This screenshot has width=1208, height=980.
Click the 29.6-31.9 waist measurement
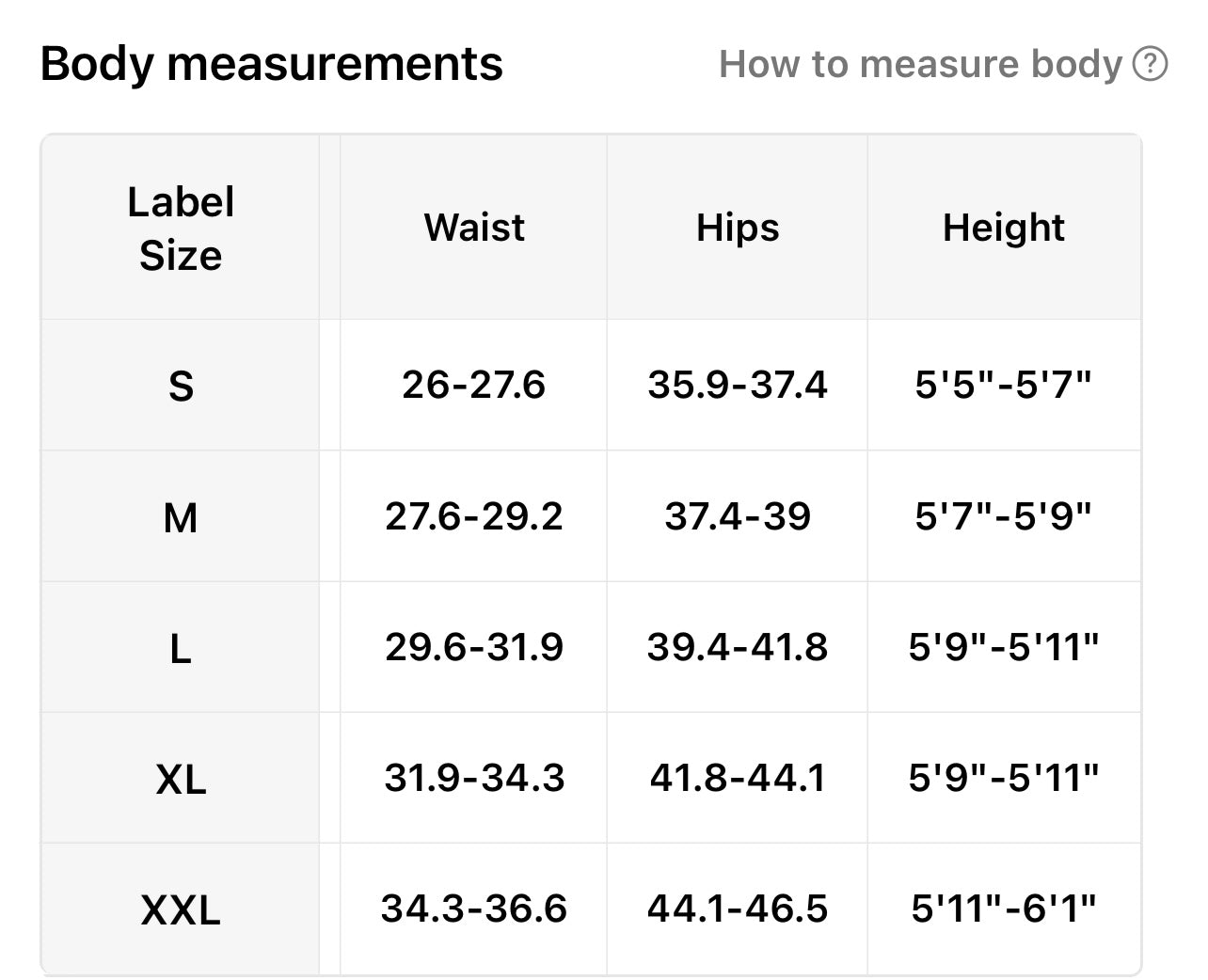(x=474, y=647)
